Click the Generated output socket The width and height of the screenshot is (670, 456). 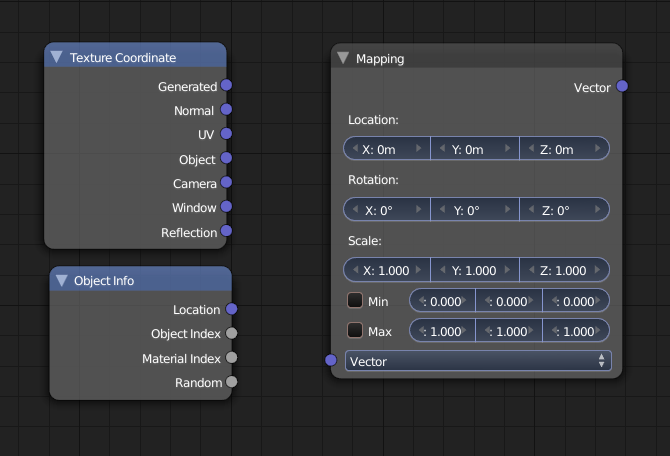[226, 86]
